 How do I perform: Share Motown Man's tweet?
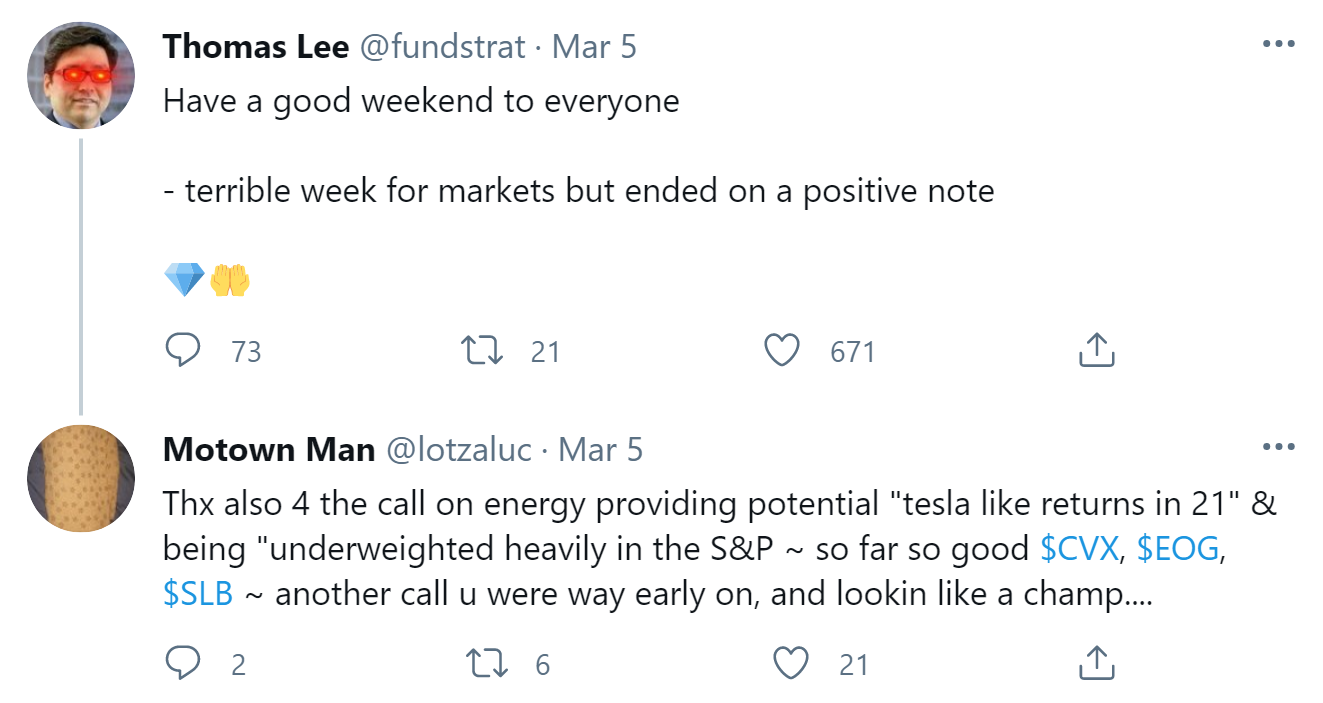coord(1096,664)
